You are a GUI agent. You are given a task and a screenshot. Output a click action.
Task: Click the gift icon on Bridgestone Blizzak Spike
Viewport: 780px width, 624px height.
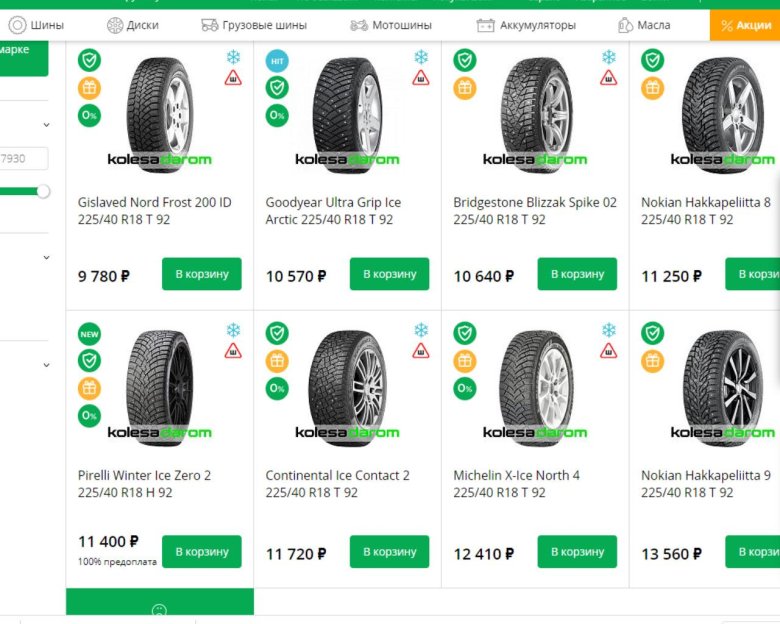pyautogui.click(x=465, y=88)
